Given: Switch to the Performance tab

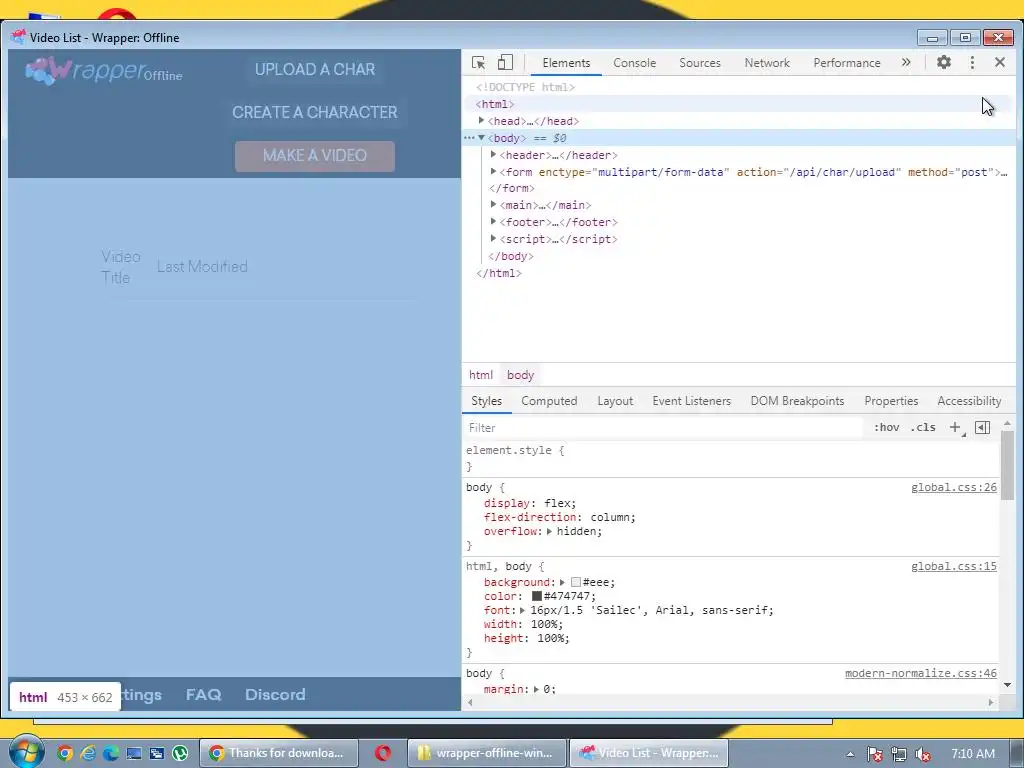Looking at the screenshot, I should point(846,63).
